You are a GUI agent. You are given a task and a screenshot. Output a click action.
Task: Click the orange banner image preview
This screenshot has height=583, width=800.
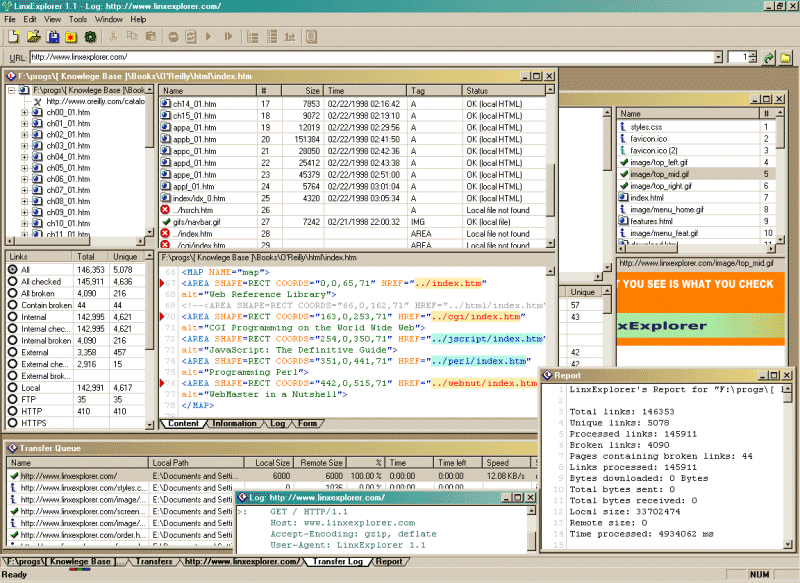(x=700, y=309)
